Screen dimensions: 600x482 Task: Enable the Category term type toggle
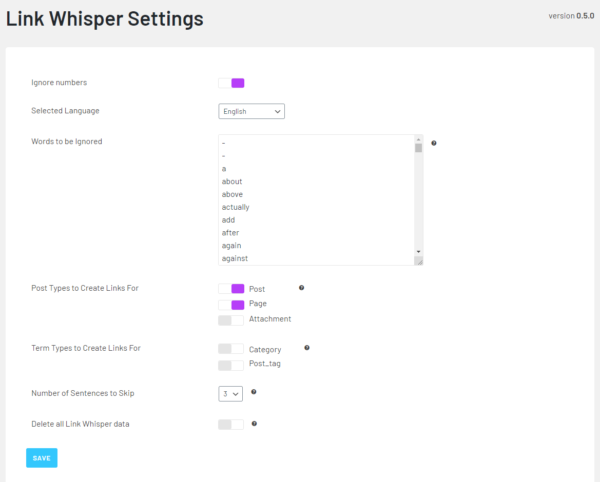[x=231, y=349]
